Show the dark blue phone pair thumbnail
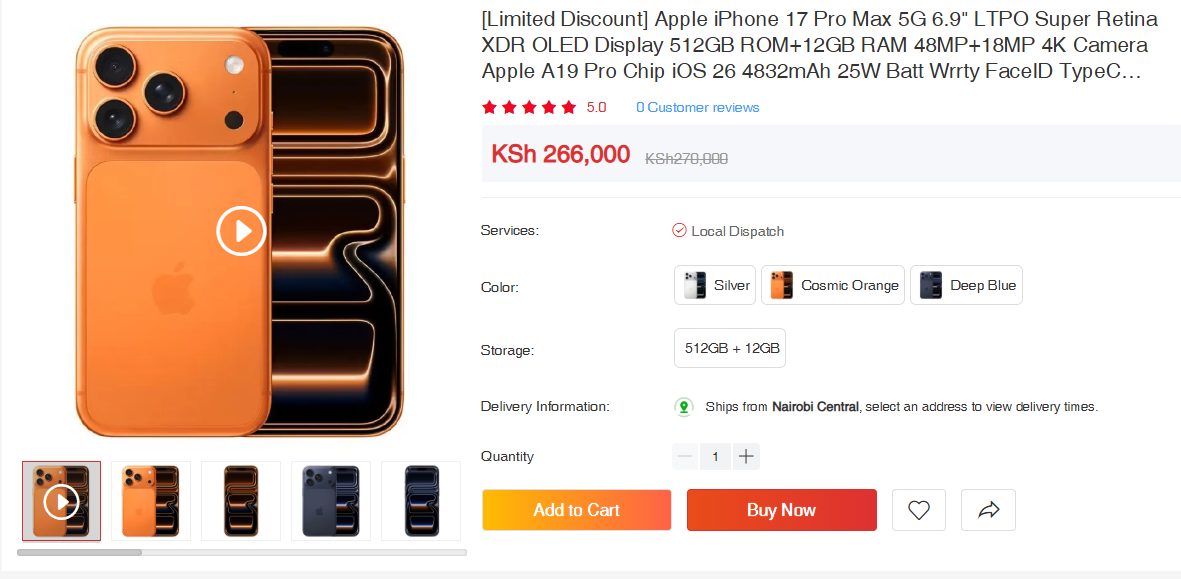Image resolution: width=1181 pixels, height=579 pixels. pos(330,501)
